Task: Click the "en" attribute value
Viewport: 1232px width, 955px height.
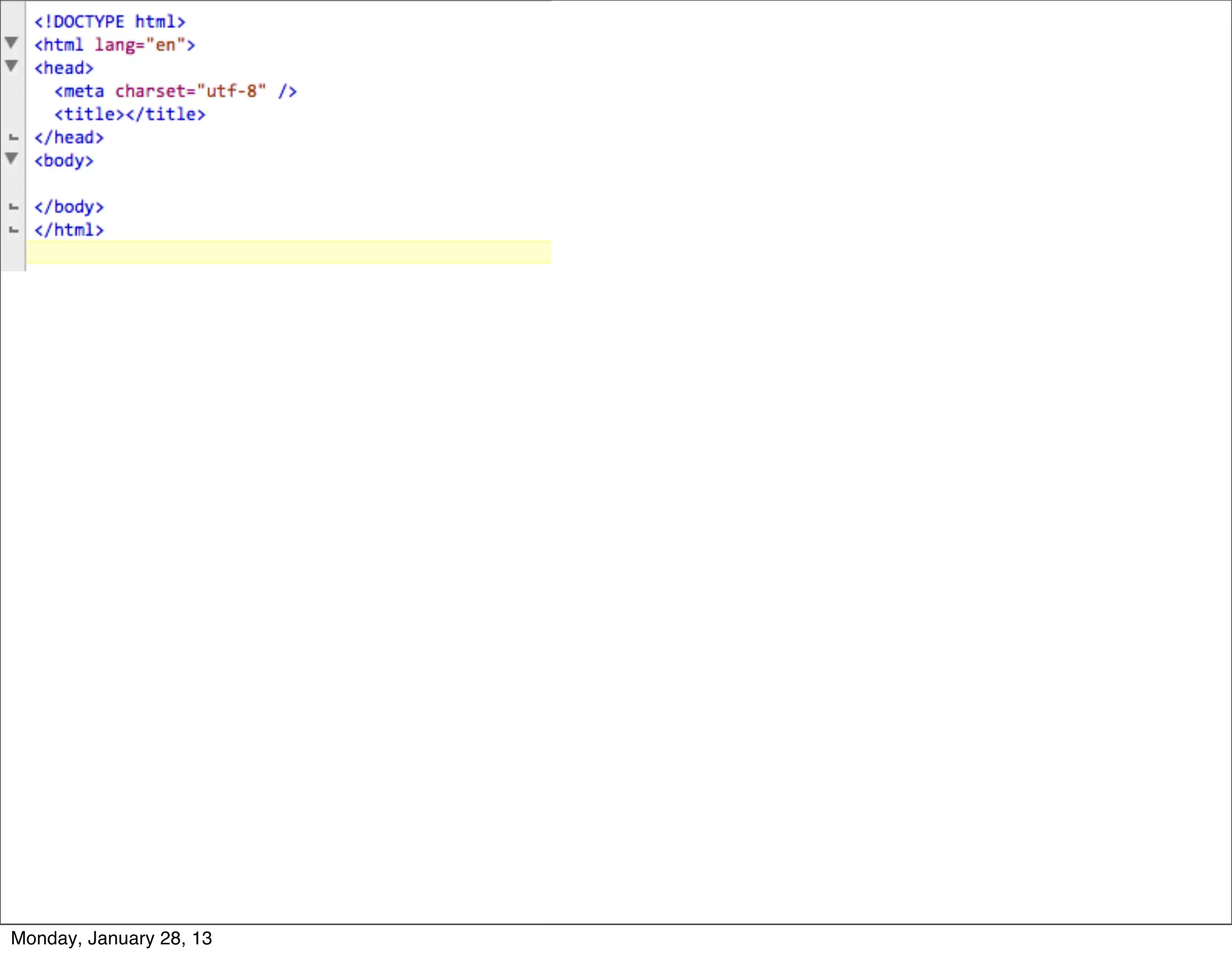Action: [165, 45]
